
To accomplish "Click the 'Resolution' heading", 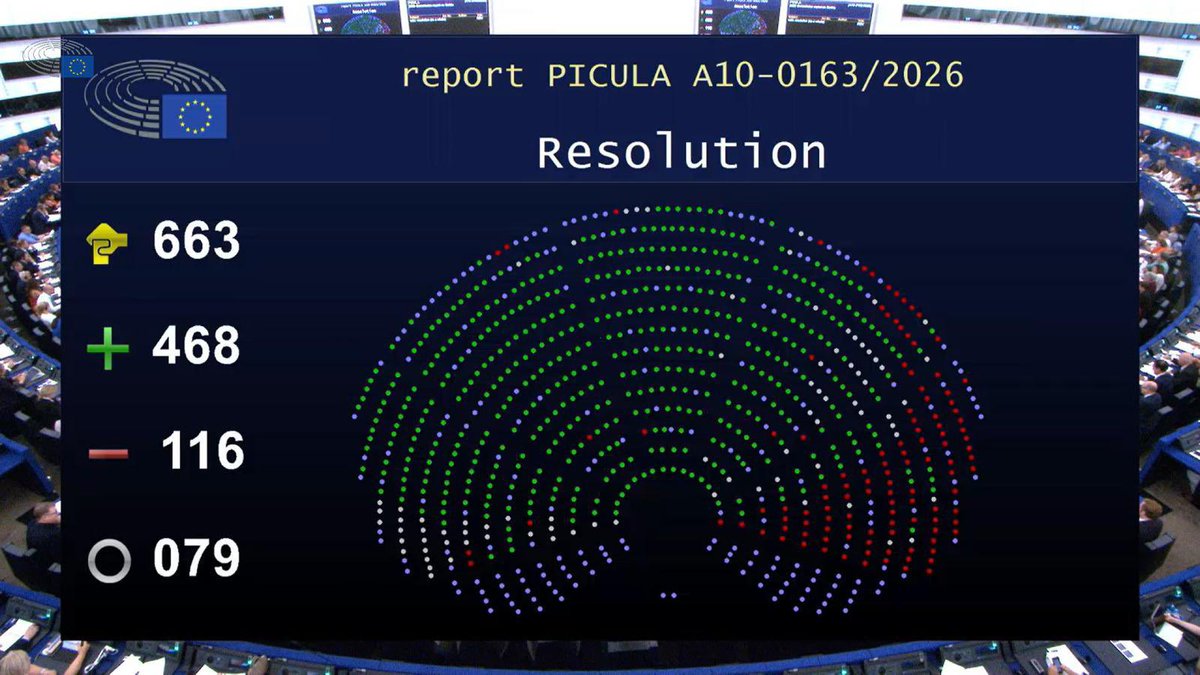I will click(682, 153).
